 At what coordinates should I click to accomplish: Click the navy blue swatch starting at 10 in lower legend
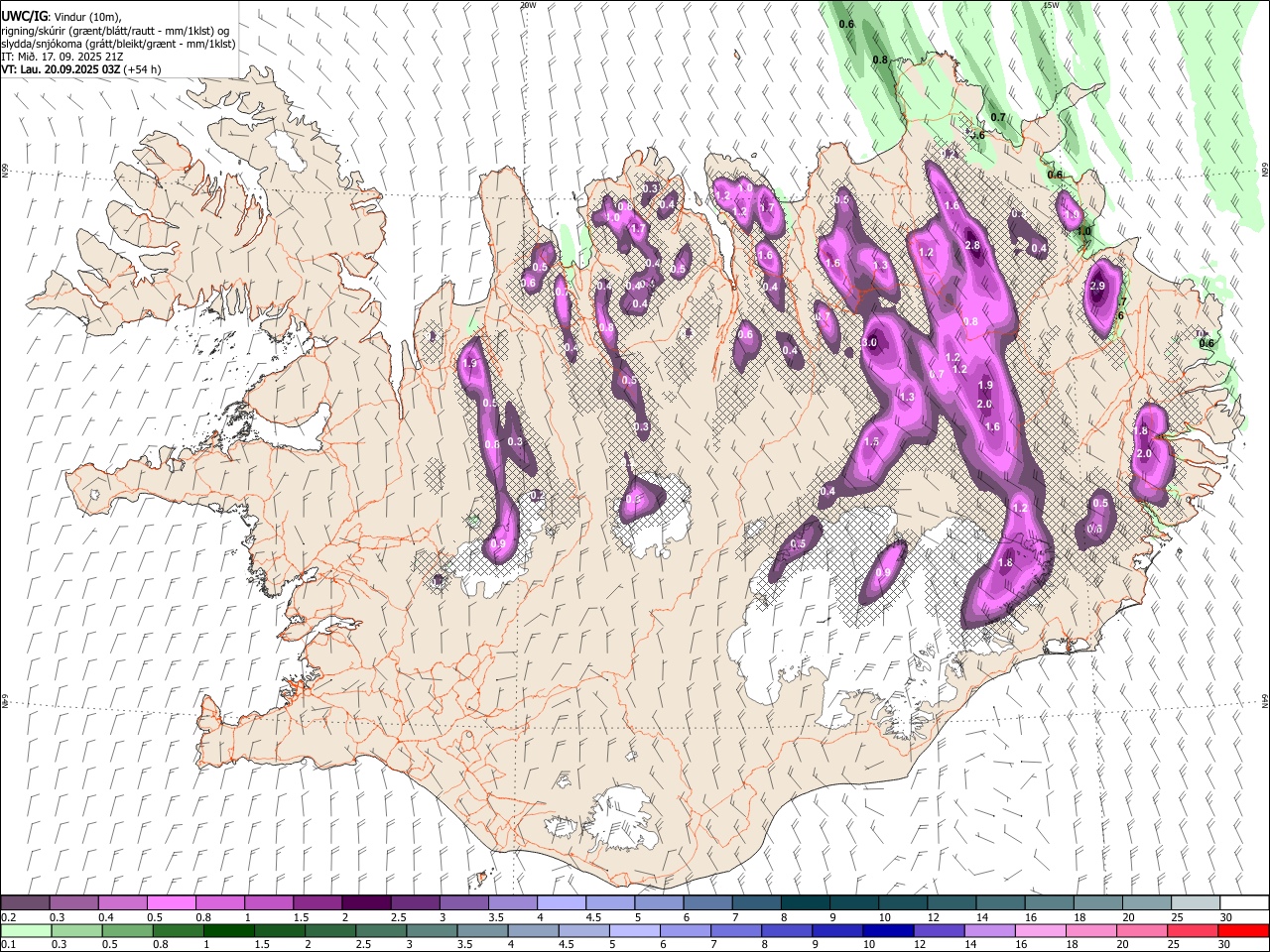point(887,930)
